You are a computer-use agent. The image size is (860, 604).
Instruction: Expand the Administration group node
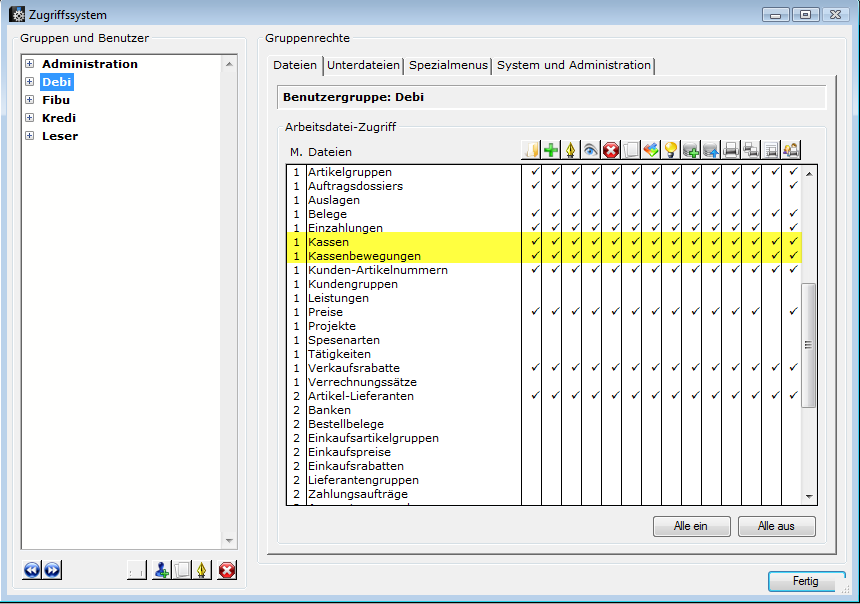29,64
